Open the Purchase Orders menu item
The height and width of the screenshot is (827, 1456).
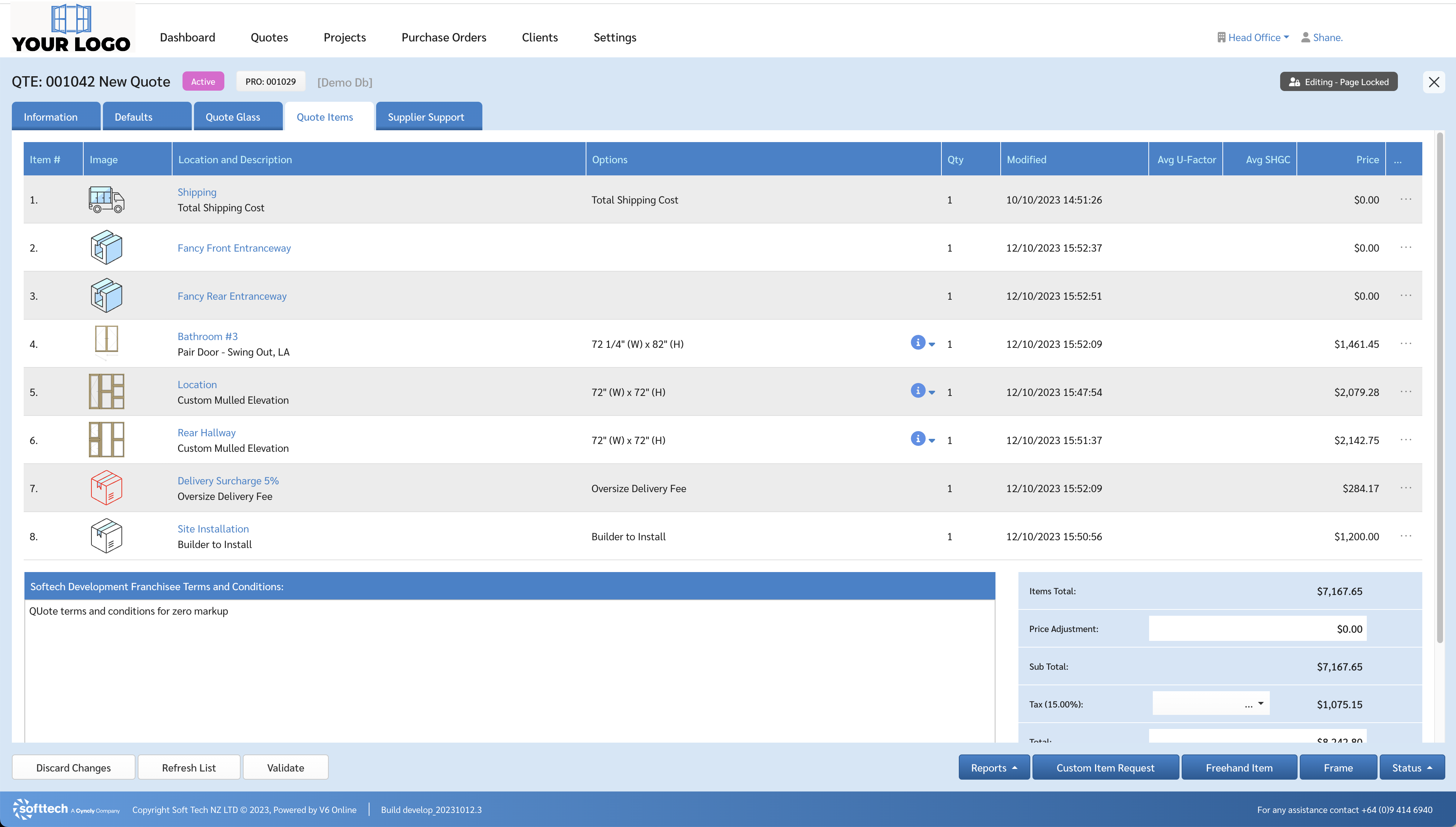(444, 37)
